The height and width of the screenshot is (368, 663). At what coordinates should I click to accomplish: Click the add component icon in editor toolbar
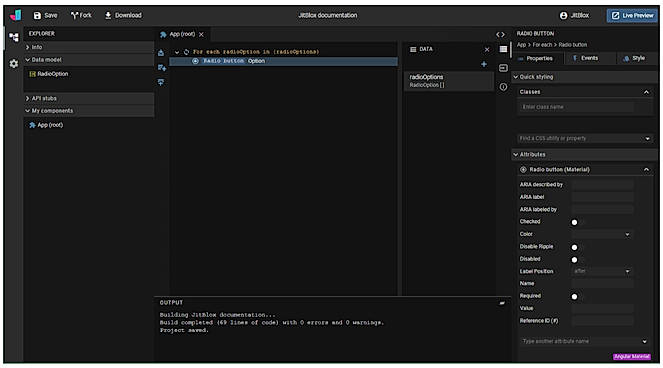pos(161,53)
